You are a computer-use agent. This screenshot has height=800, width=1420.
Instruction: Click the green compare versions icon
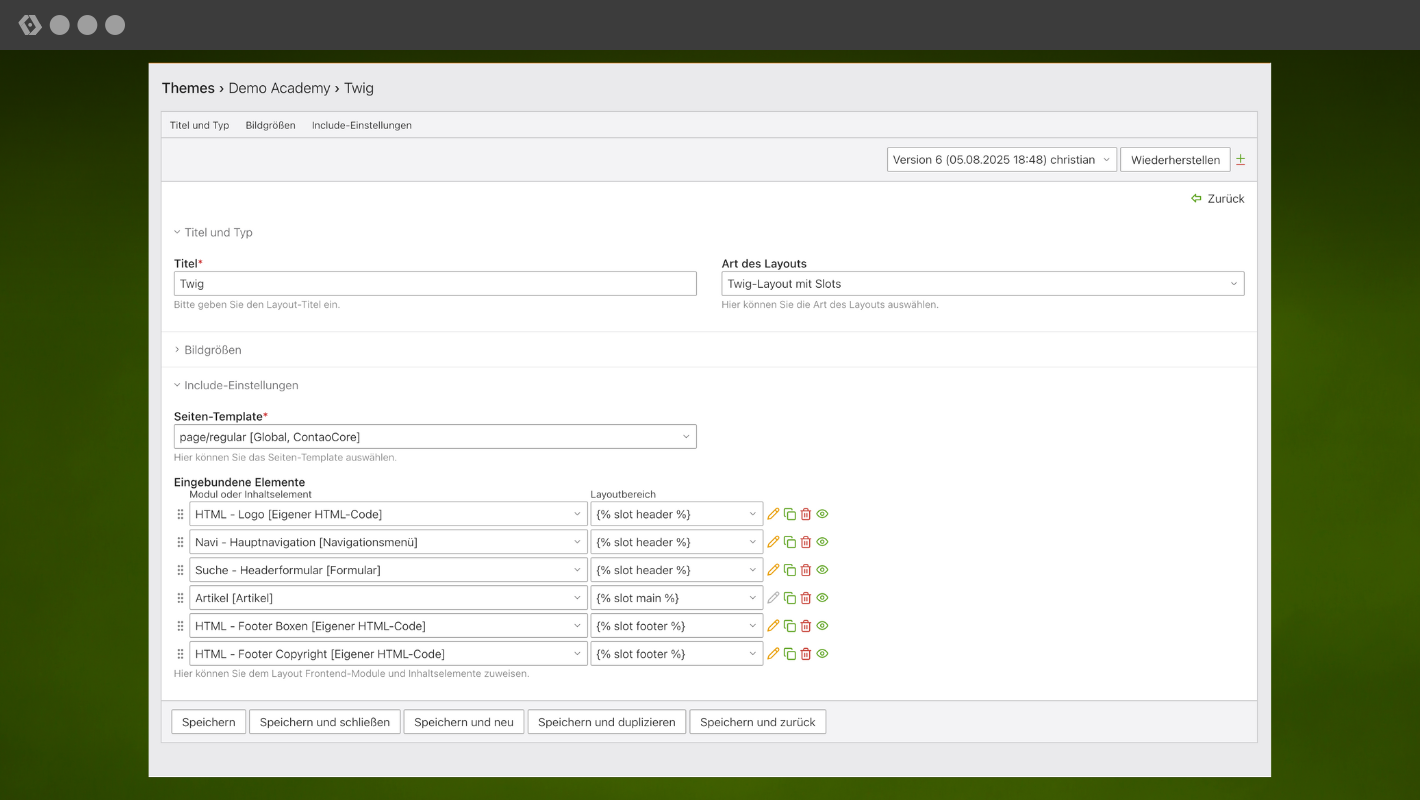pos(1240,160)
